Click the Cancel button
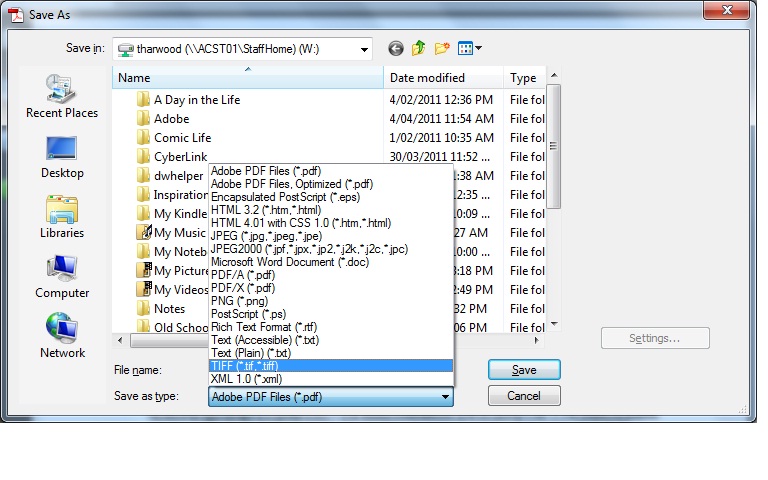 click(524, 396)
